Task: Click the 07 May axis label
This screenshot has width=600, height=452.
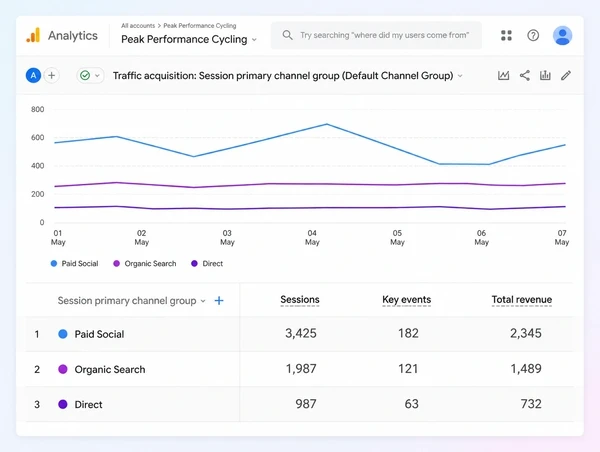Action: click(562, 238)
